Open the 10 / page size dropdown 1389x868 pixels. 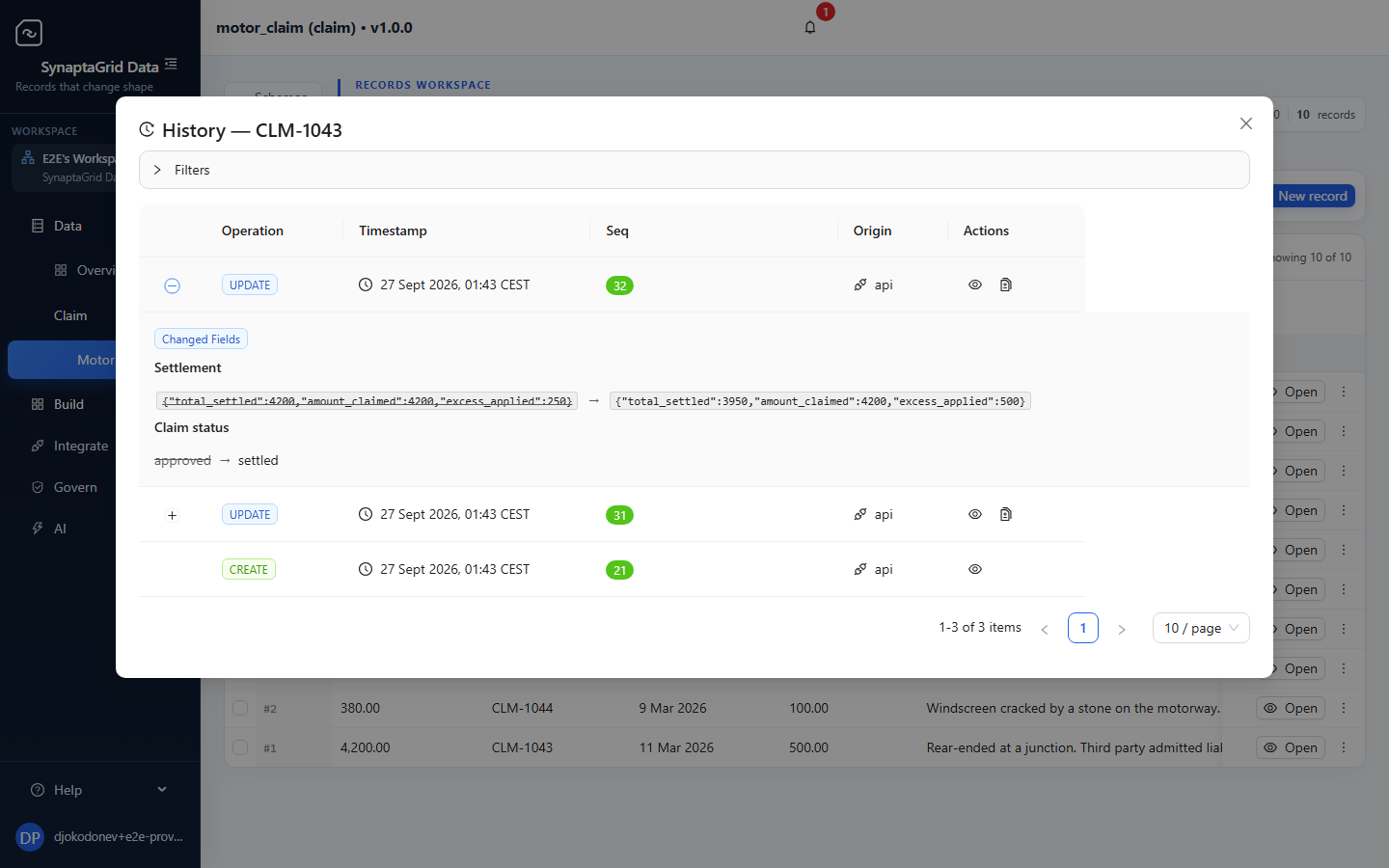coord(1201,628)
